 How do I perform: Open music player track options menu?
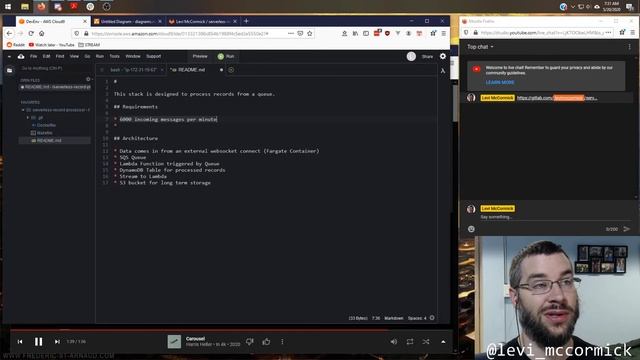(282, 342)
